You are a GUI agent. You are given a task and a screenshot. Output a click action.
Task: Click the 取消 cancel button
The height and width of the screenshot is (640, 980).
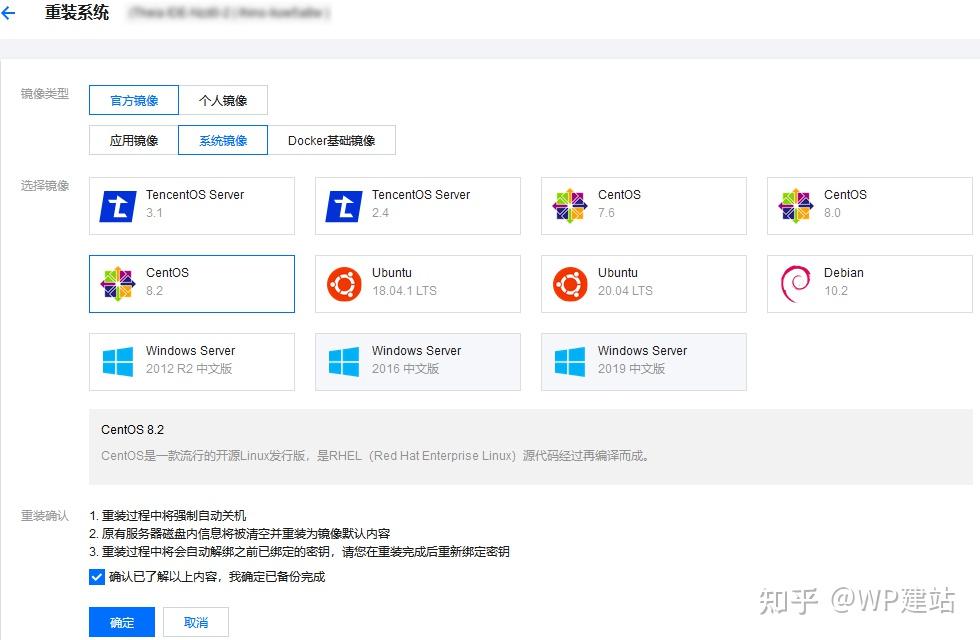(x=196, y=622)
